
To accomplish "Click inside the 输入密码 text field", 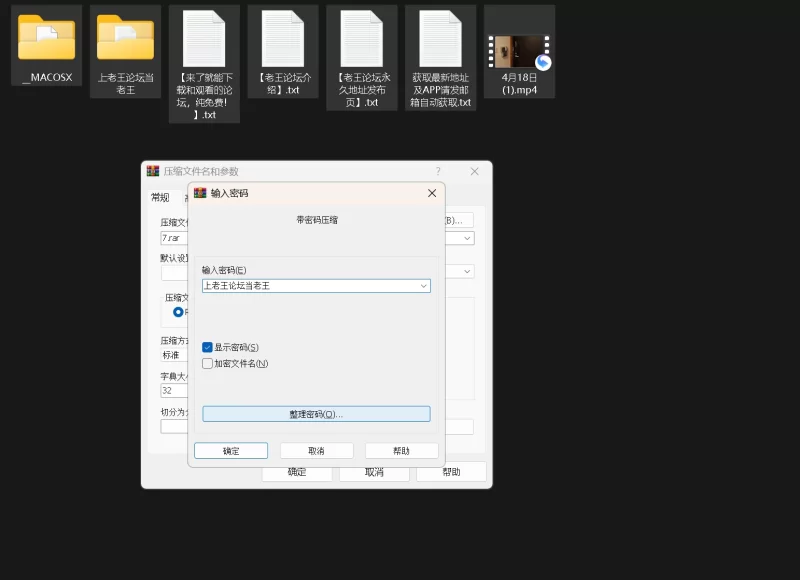I will click(x=308, y=286).
